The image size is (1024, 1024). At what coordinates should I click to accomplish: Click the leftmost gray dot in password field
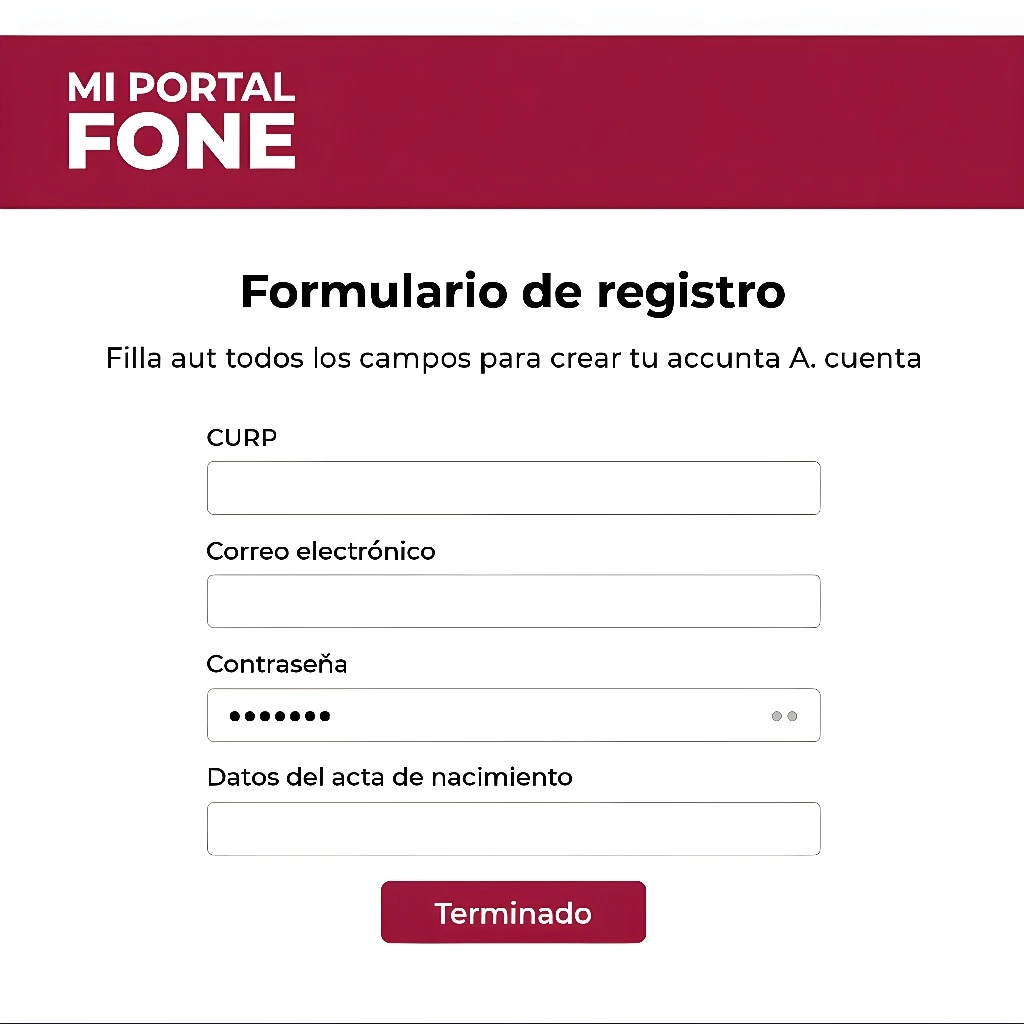[x=777, y=716]
